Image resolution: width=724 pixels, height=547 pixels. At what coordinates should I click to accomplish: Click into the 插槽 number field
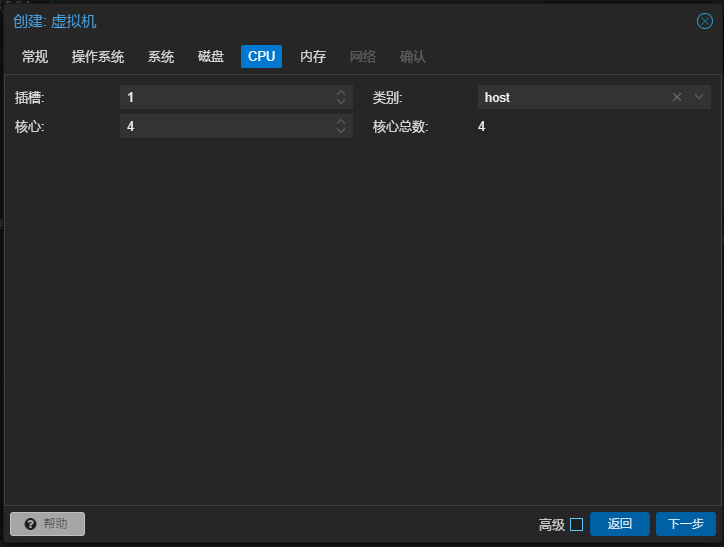click(x=225, y=97)
